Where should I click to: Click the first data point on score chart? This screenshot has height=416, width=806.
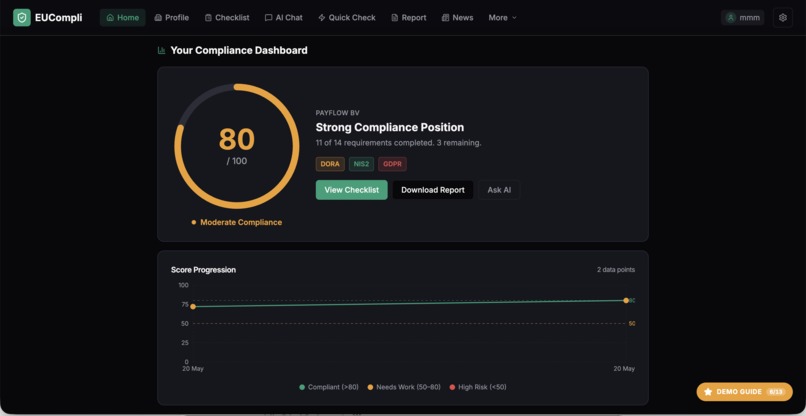tap(193, 306)
